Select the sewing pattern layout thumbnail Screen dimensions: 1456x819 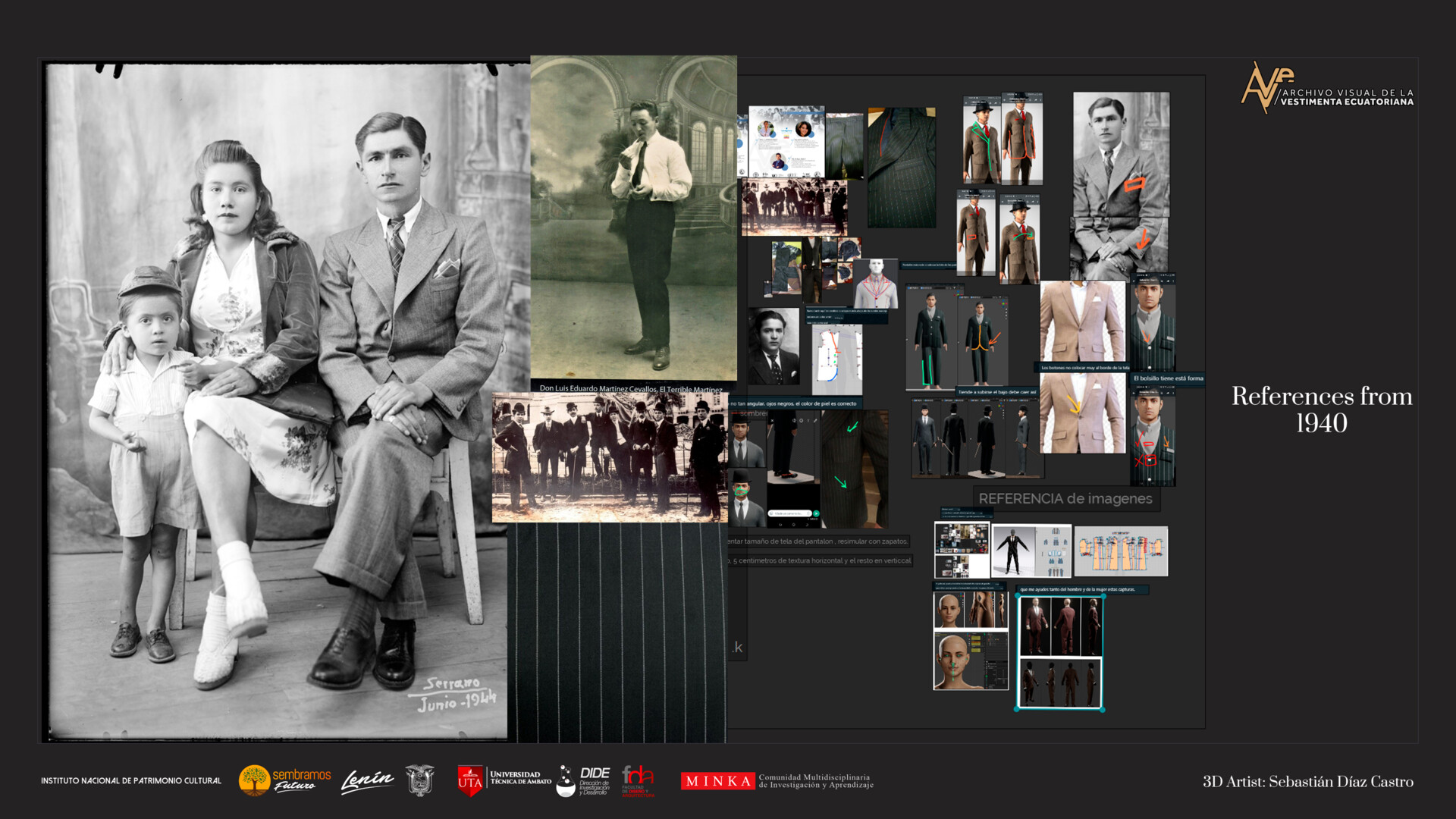1121,551
